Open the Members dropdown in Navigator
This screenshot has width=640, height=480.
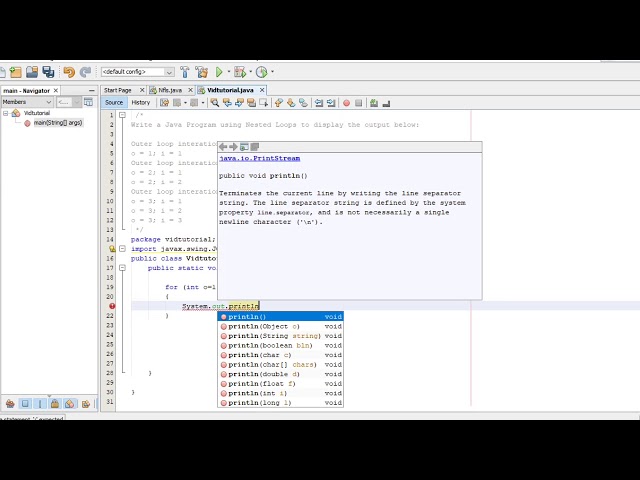27,102
